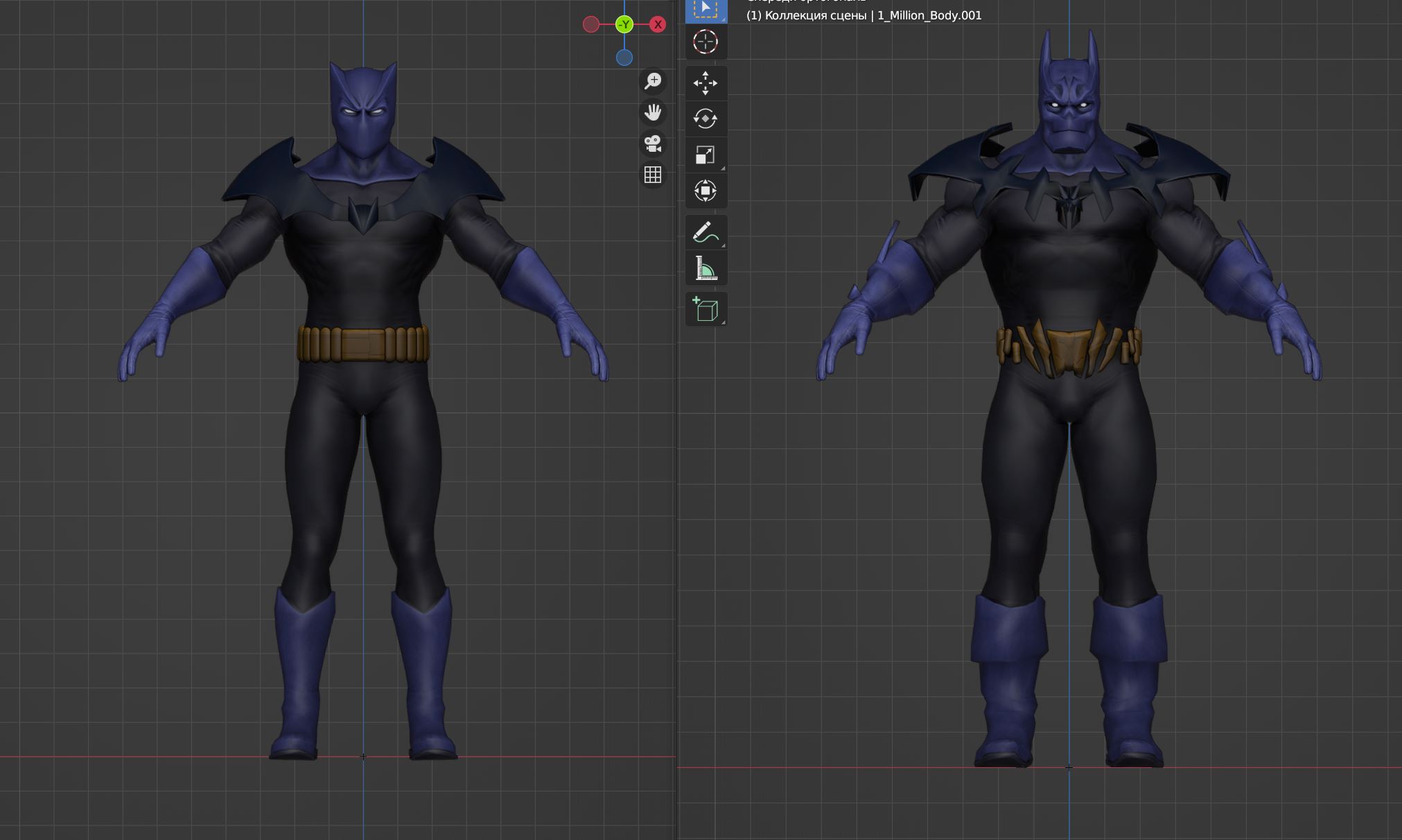This screenshot has height=840, width=1402.
Task: Activate the 3D Cursor tool
Action: (x=706, y=42)
